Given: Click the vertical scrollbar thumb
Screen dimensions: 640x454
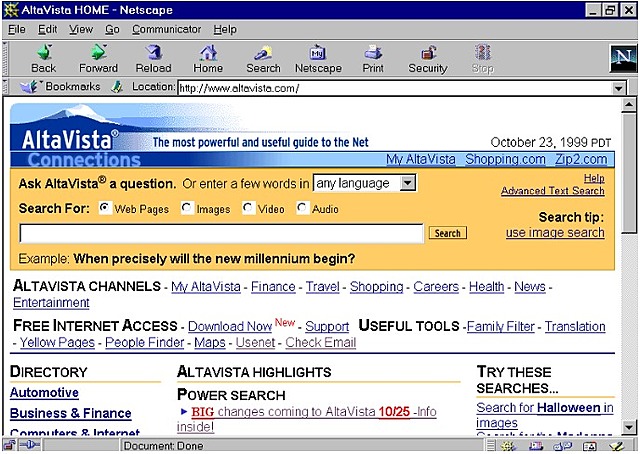Looking at the screenshot, I should coord(629,174).
